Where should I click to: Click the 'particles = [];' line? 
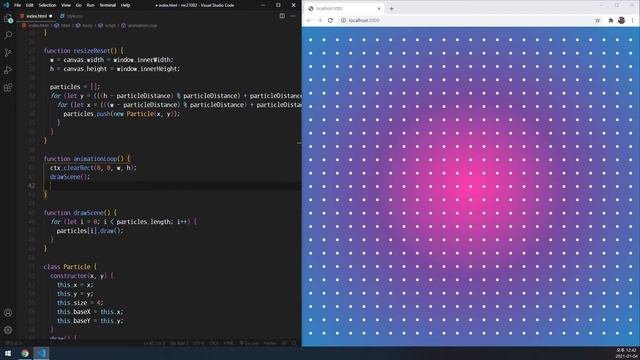[75, 87]
